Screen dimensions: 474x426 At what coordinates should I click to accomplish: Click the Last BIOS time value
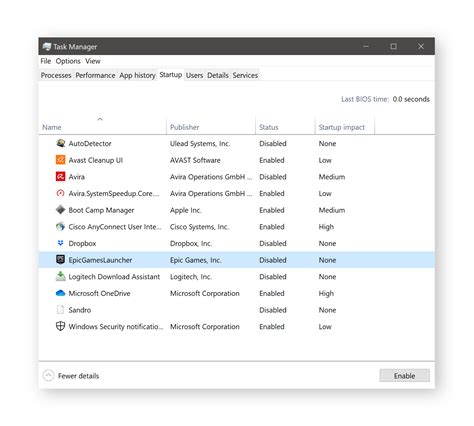(x=411, y=99)
